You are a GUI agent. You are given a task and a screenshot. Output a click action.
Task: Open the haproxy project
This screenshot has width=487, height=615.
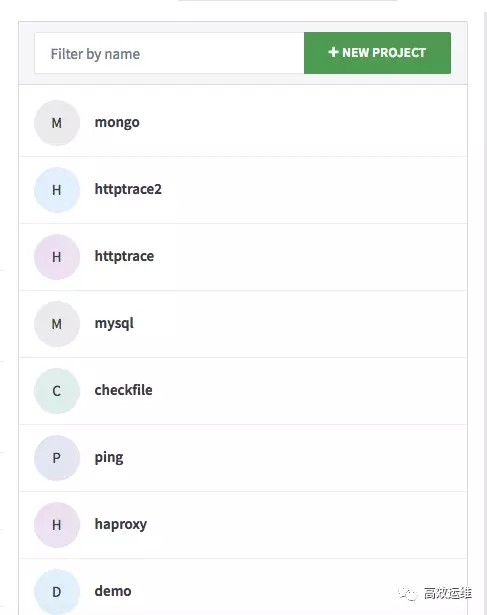121,524
